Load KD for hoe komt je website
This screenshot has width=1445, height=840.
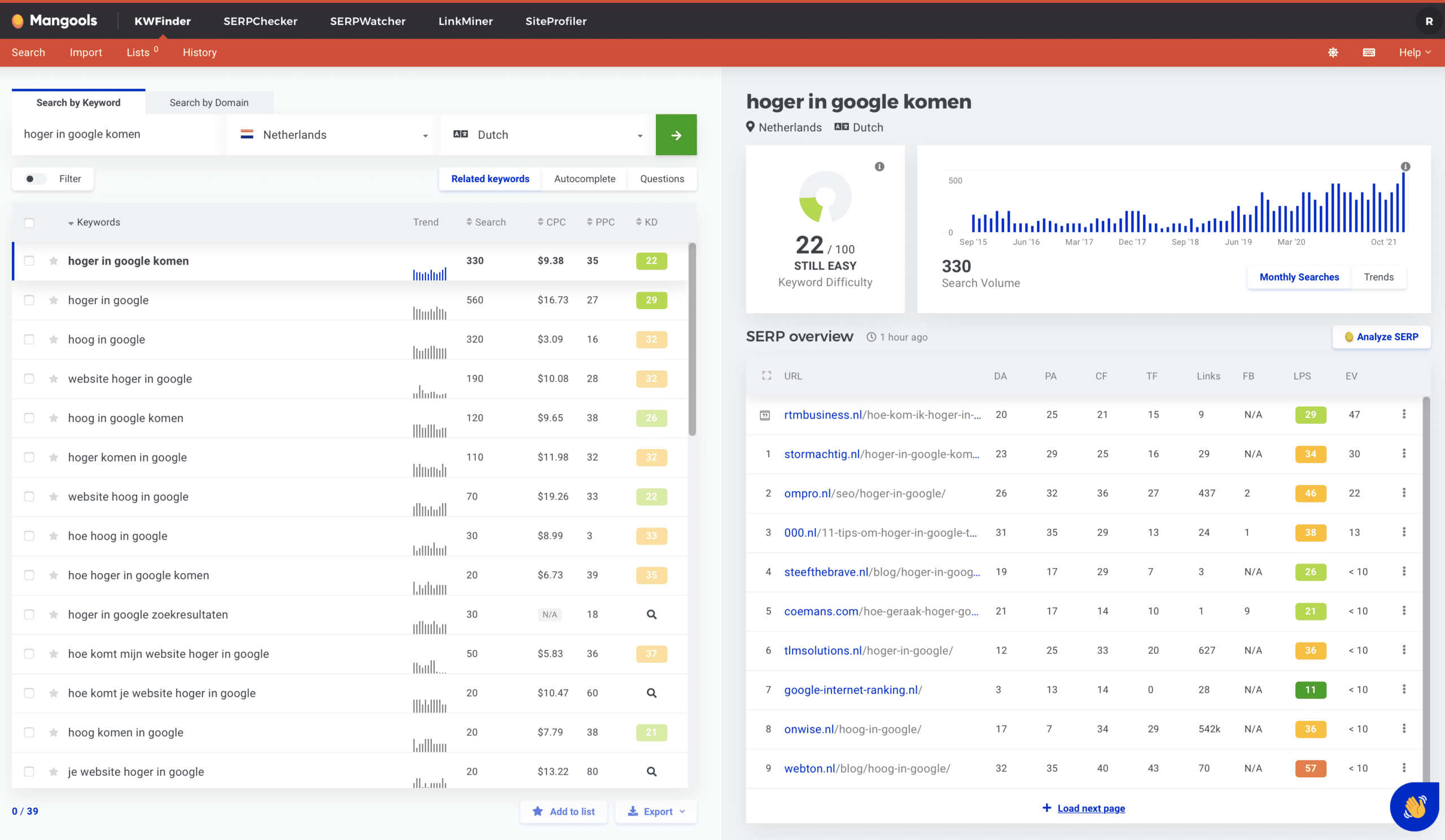click(x=651, y=693)
